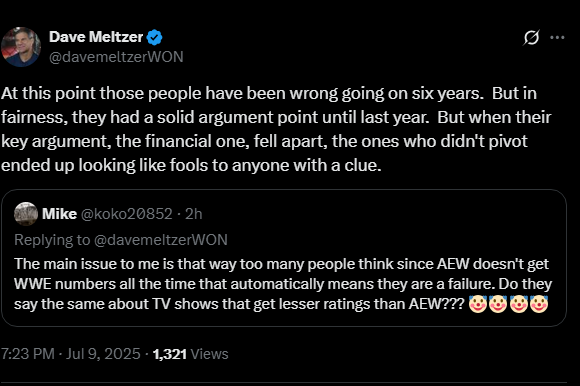Open the three-dot More options menu
Viewport: 580px width, 386px height.
click(557, 37)
